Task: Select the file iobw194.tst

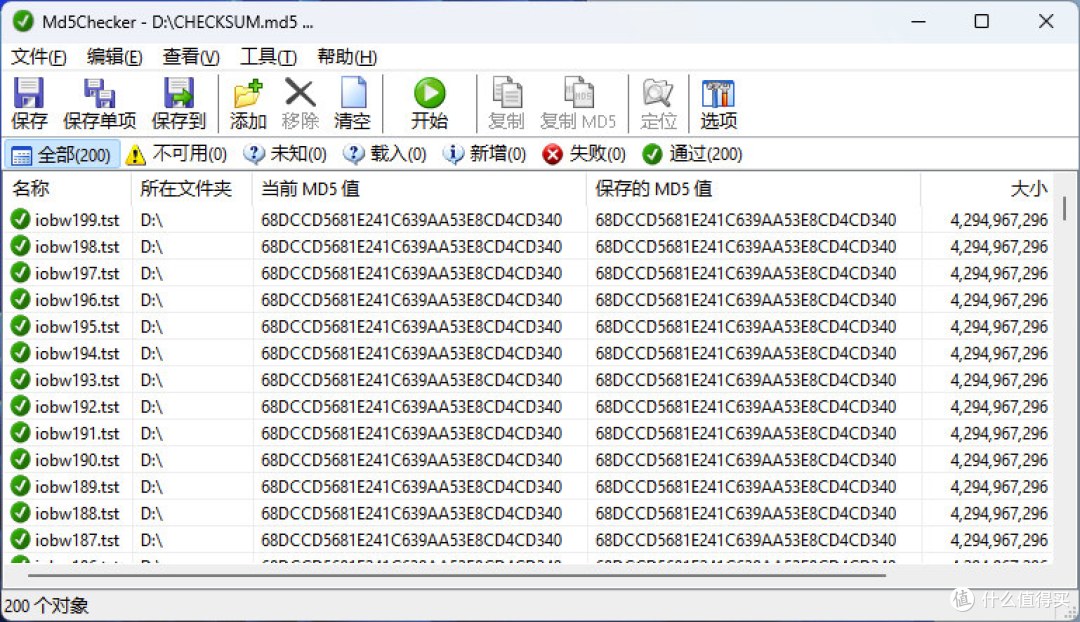Action: click(x=76, y=353)
